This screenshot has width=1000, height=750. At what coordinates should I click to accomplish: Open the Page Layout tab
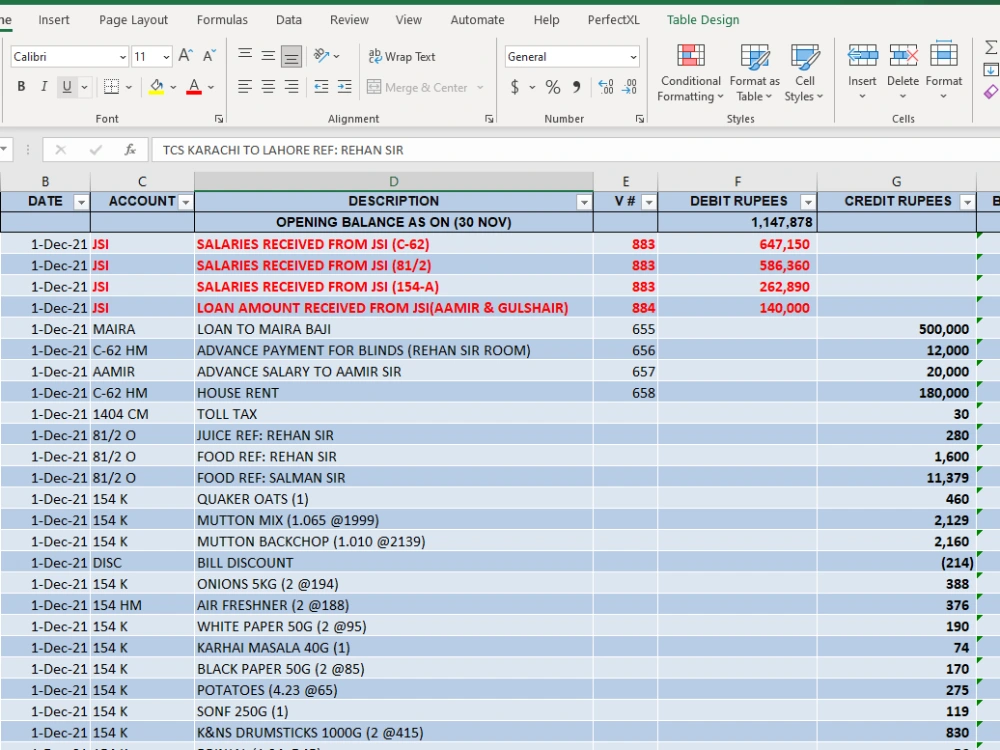133,20
